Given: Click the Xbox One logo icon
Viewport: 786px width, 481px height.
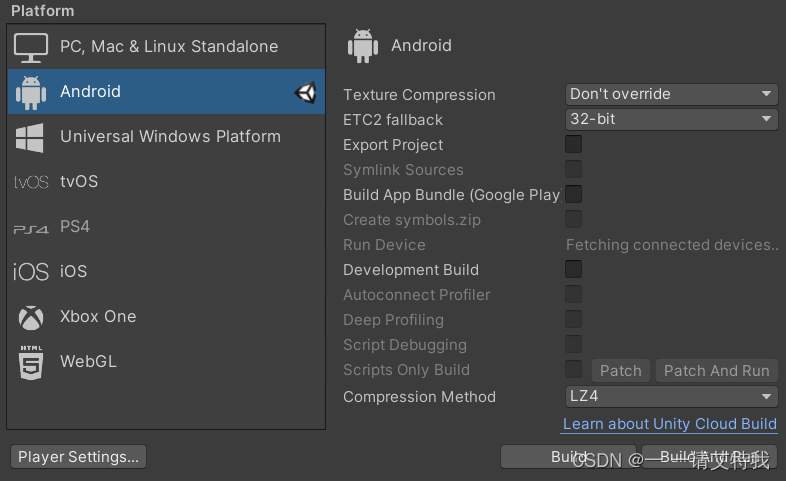Looking at the screenshot, I should pos(31,317).
